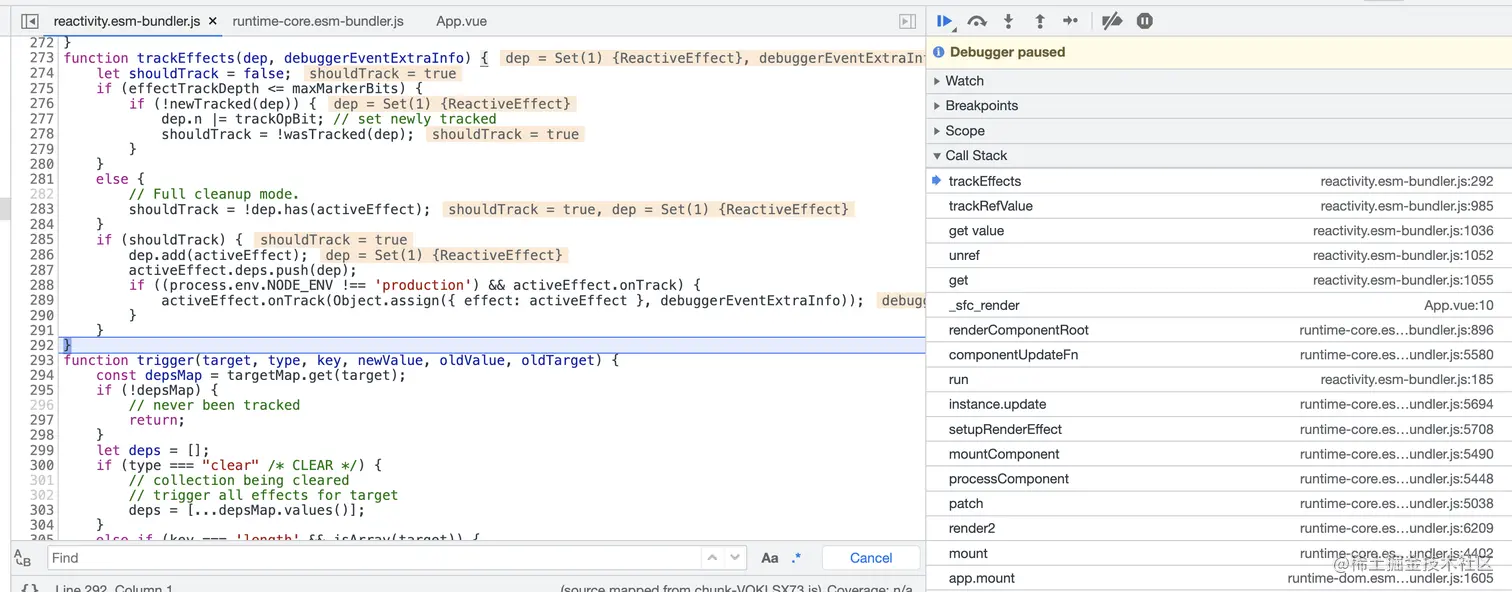1512x592 pixels.
Task: Go to previous search match
Action: pyautogui.click(x=712, y=558)
